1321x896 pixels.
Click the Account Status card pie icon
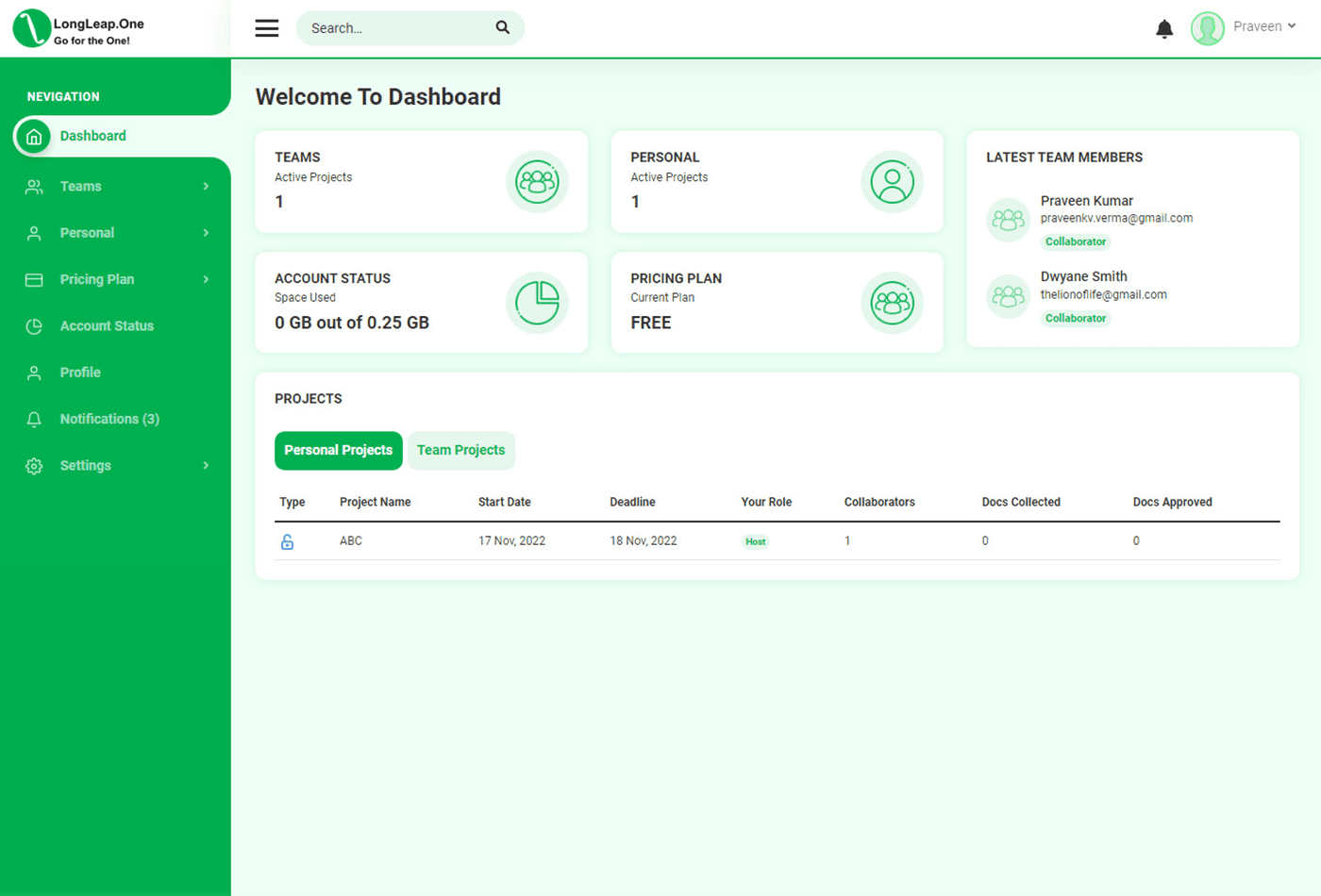[537, 303]
